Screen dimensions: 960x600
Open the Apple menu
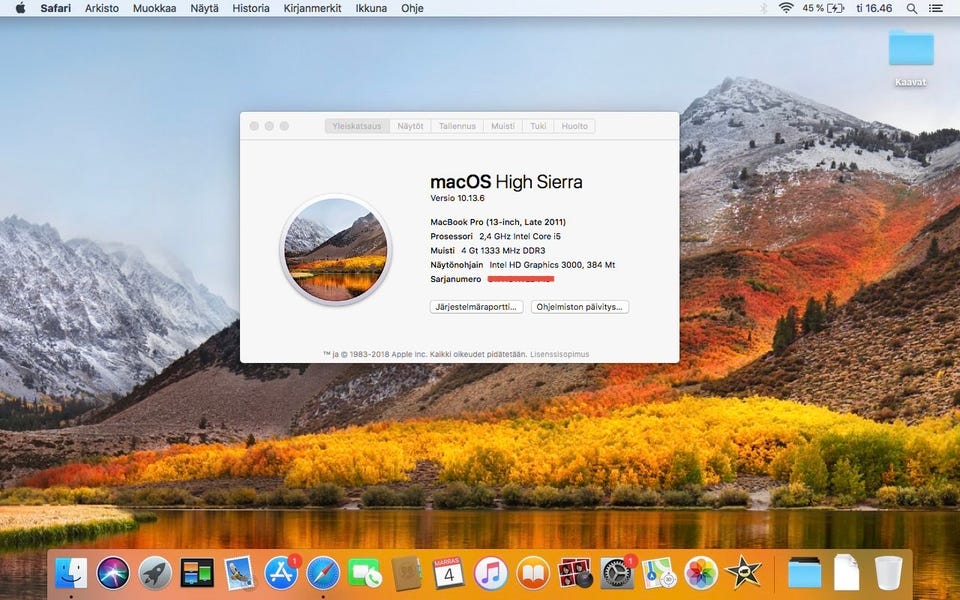click(20, 8)
